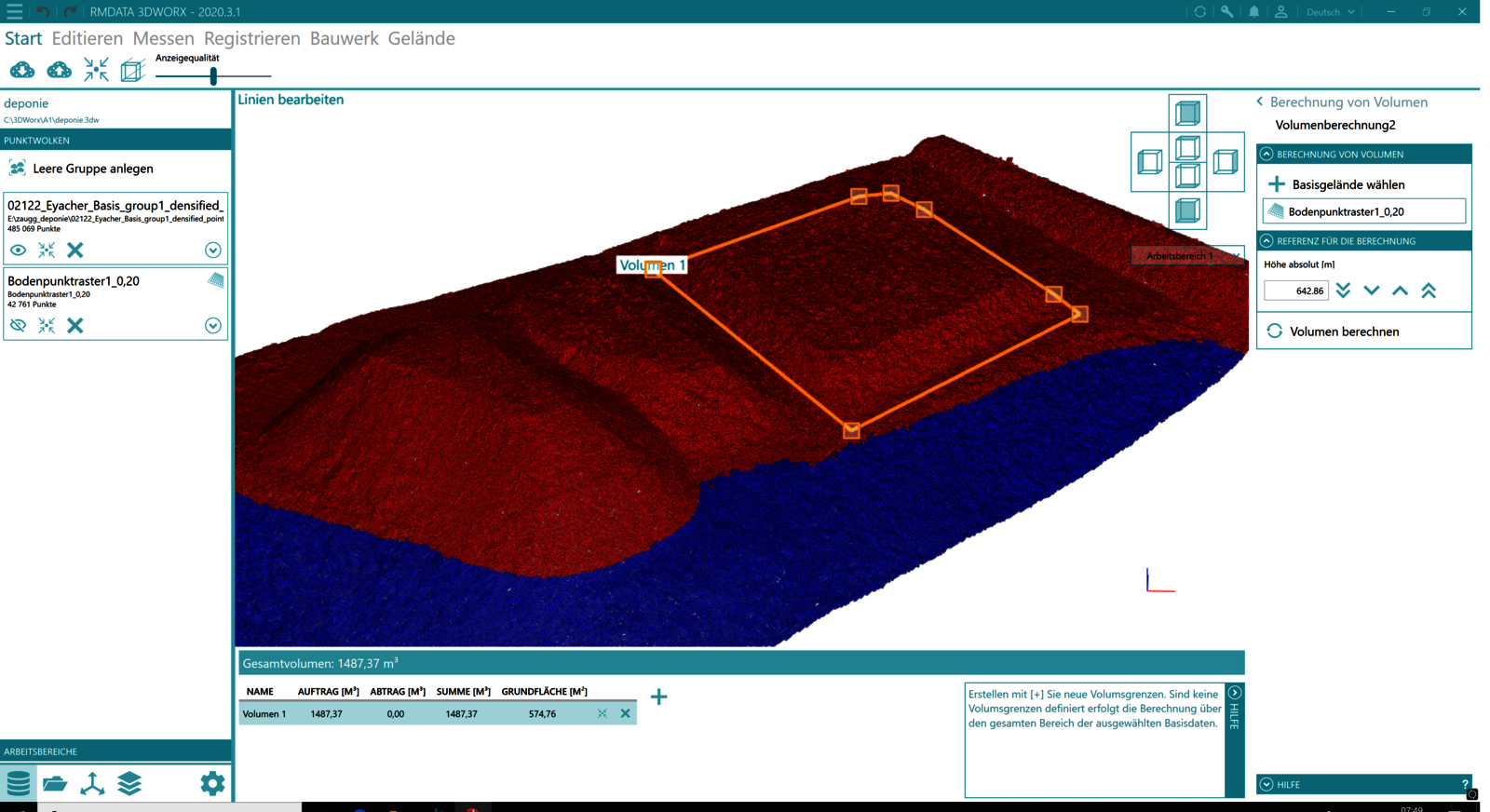
Task: Expand options for 02122_Eyacher point cloud
Action: click(212, 250)
